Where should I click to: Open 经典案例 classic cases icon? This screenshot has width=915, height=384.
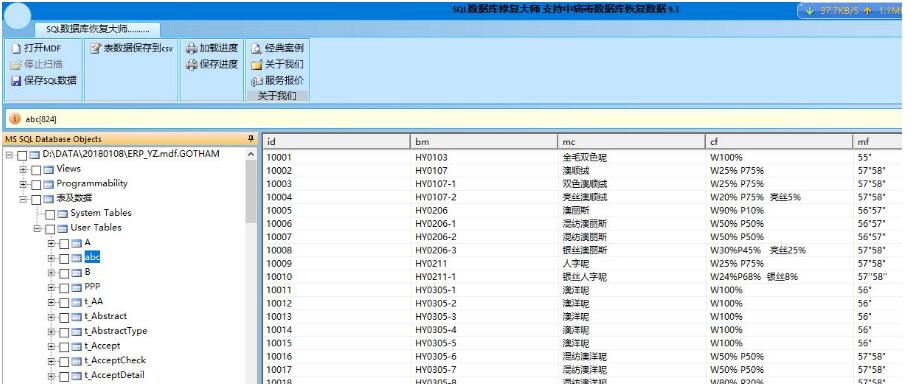pos(256,48)
